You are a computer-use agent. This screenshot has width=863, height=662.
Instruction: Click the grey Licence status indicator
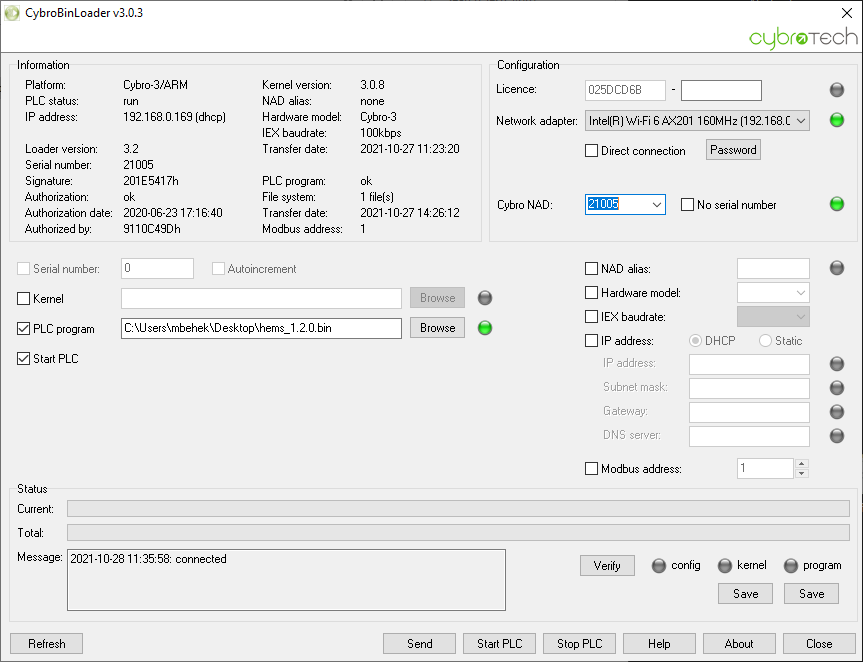837,90
